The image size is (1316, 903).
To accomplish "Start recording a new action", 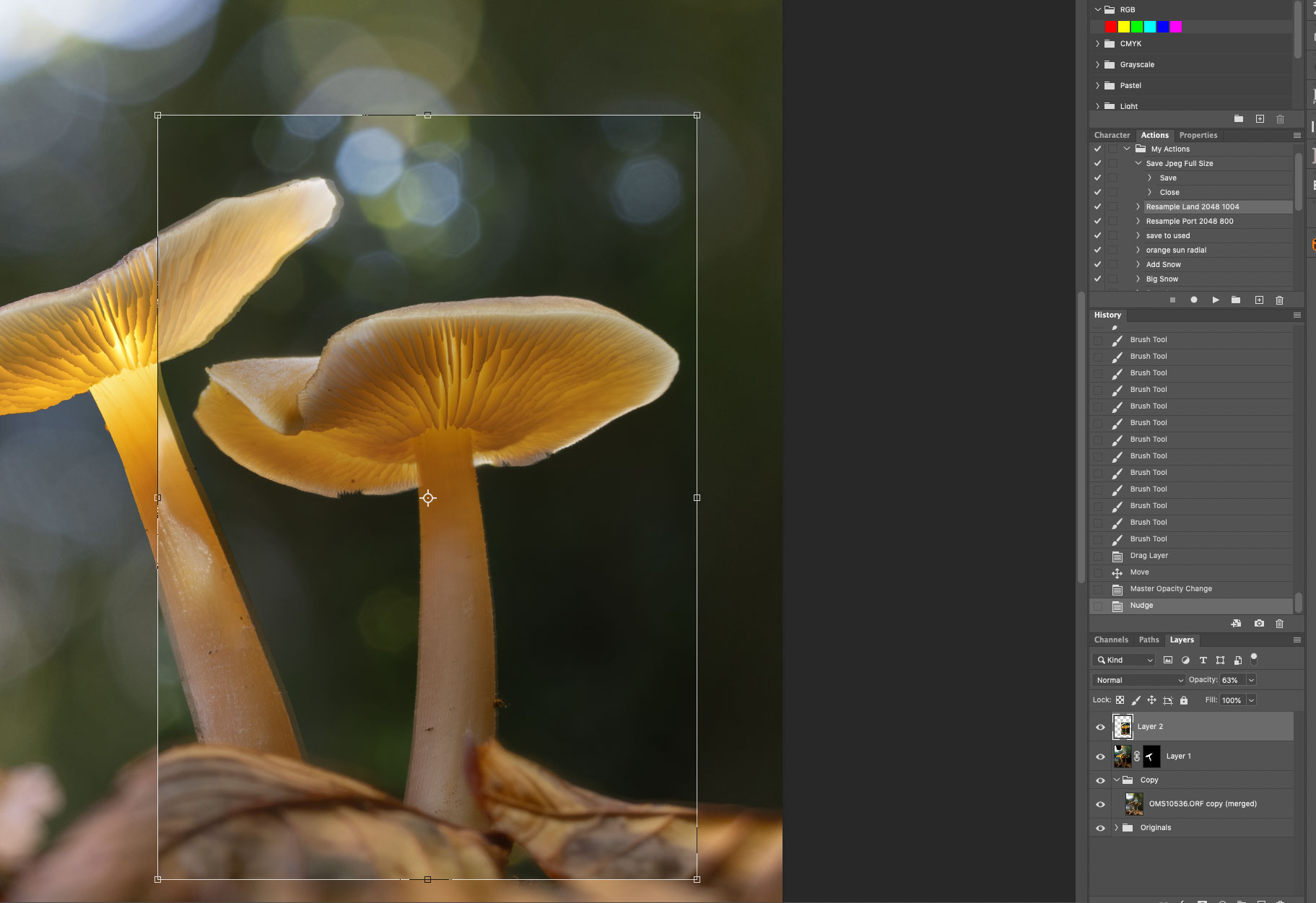I will [x=1194, y=300].
